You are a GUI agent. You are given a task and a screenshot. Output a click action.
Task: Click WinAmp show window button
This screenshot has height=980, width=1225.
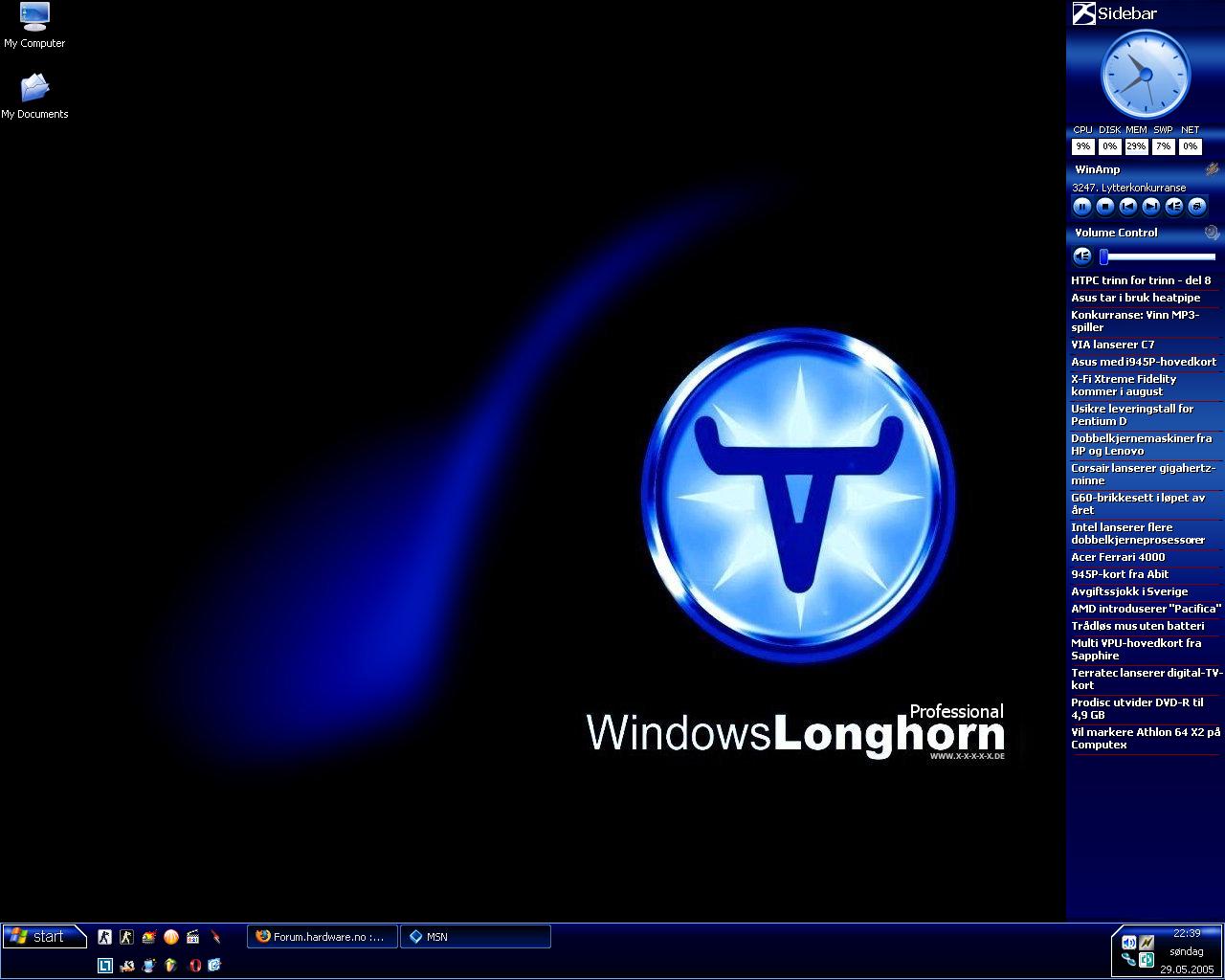click(x=1197, y=206)
